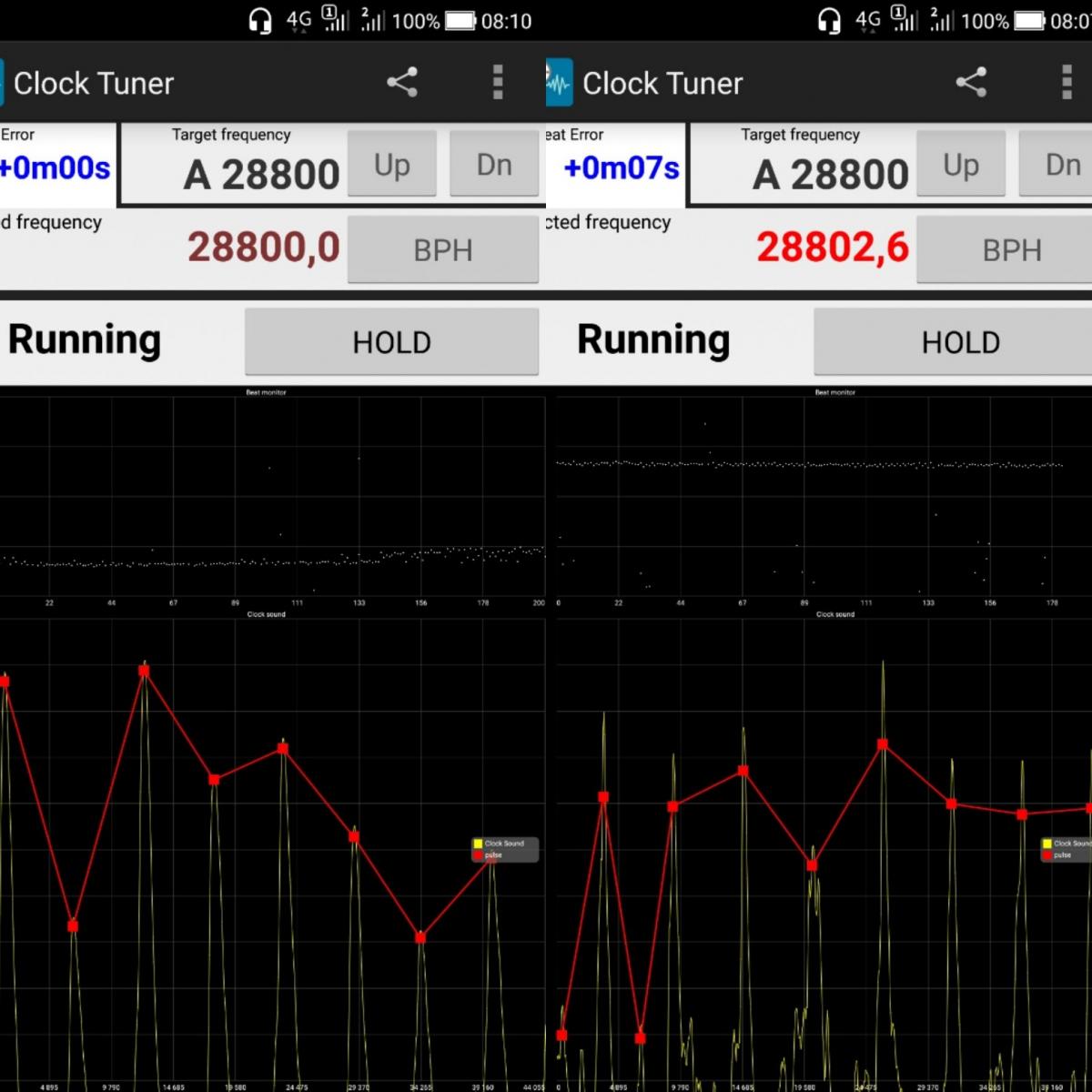
Task: Tap the Dn button in the left screenshot
Action: click(494, 164)
